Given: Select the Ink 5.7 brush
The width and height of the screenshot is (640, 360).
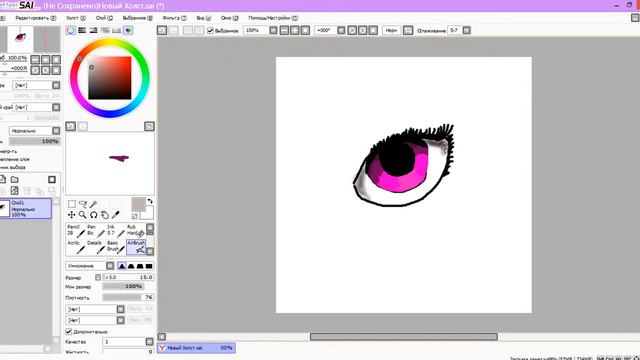Looking at the screenshot, I should (116, 231).
